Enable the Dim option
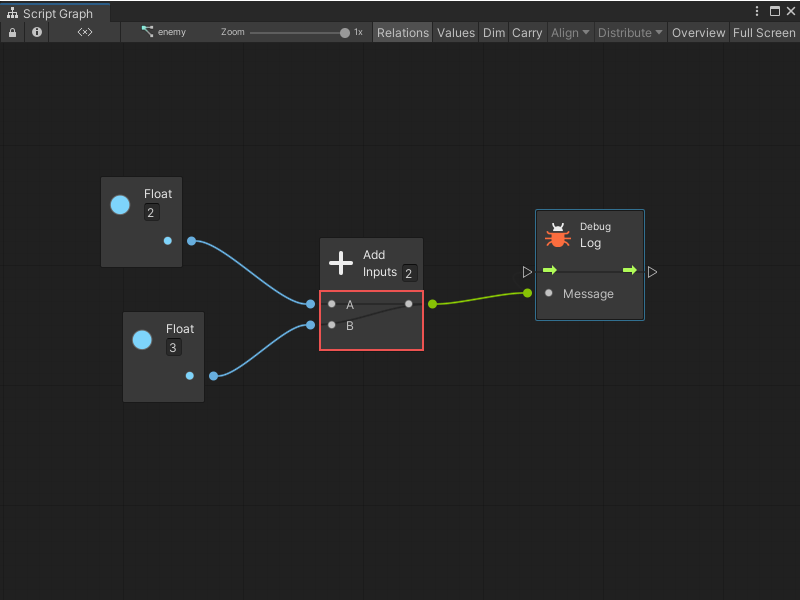This screenshot has width=800, height=600. [x=493, y=32]
